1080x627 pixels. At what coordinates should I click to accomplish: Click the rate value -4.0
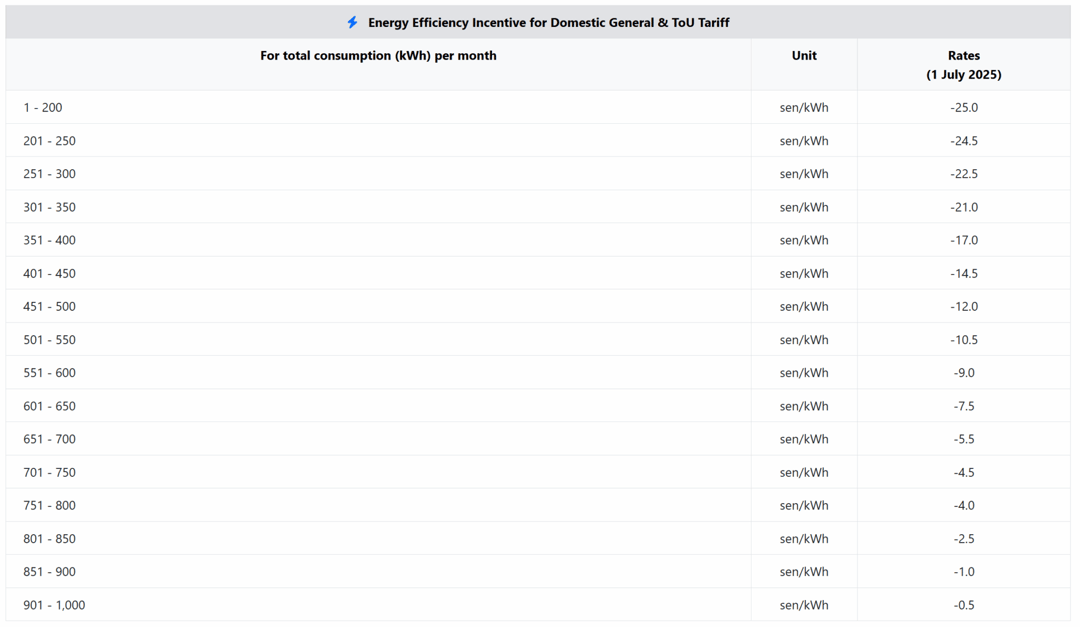point(964,505)
